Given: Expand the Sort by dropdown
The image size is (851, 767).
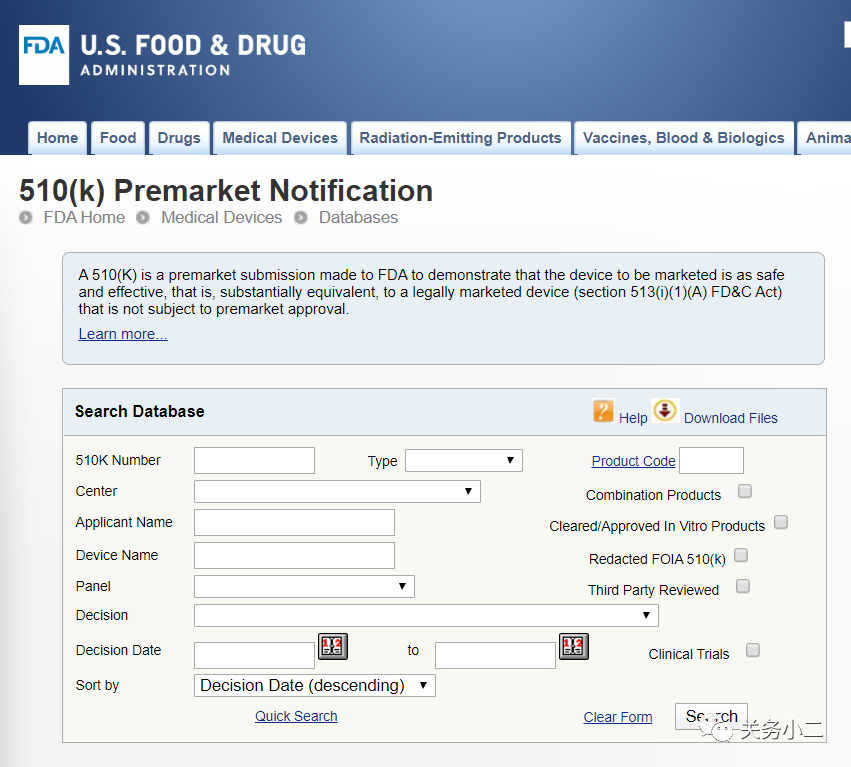Looking at the screenshot, I should click(x=314, y=685).
